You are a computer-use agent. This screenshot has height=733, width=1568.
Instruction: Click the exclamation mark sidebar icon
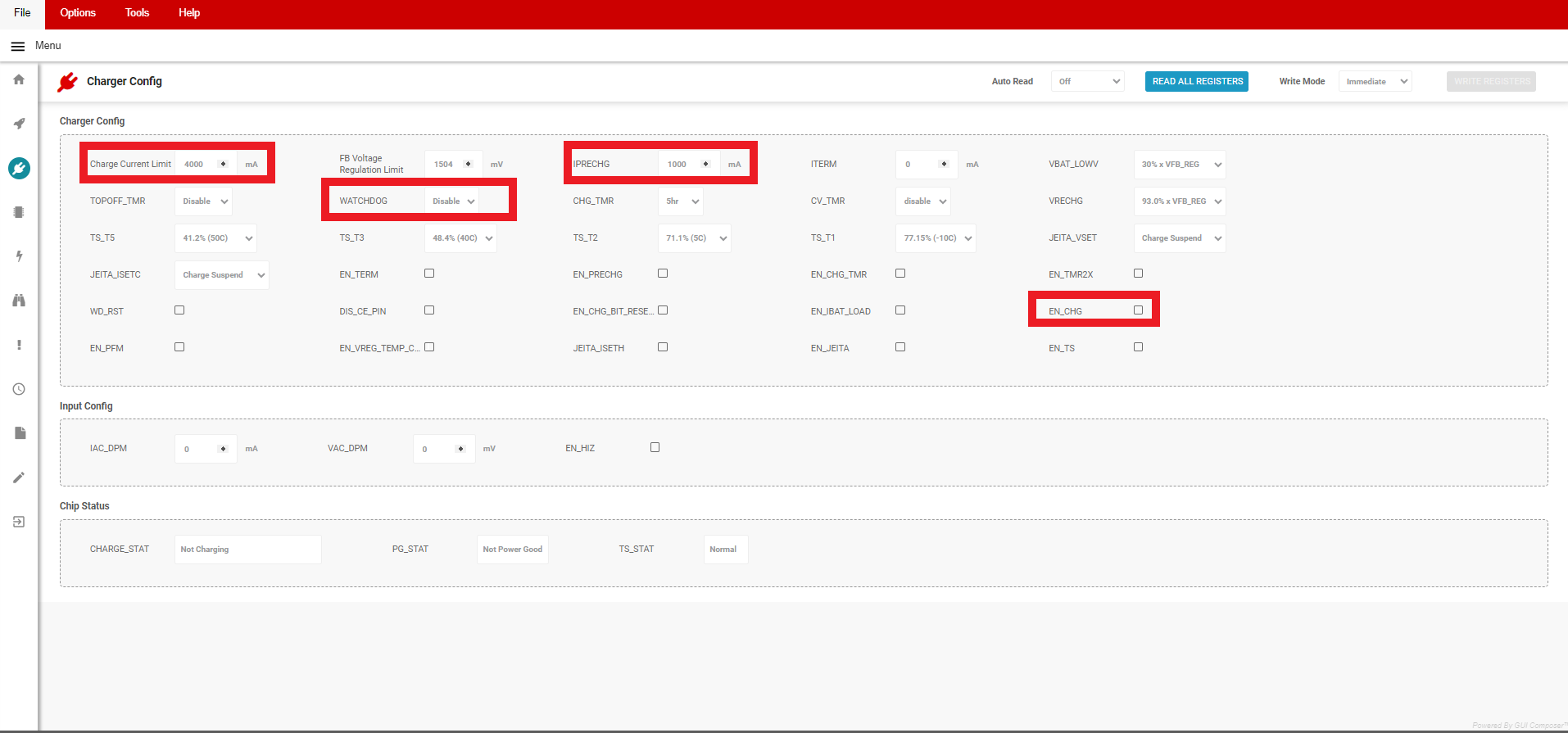tap(19, 345)
